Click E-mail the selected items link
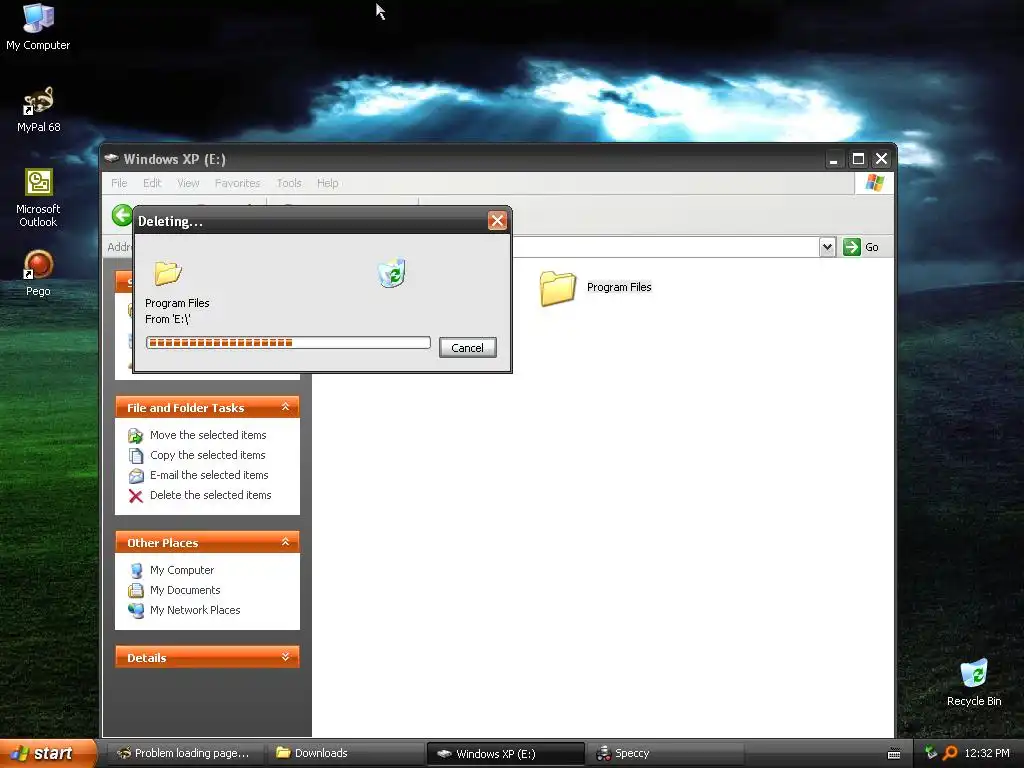The height and width of the screenshot is (768, 1024). click(209, 475)
